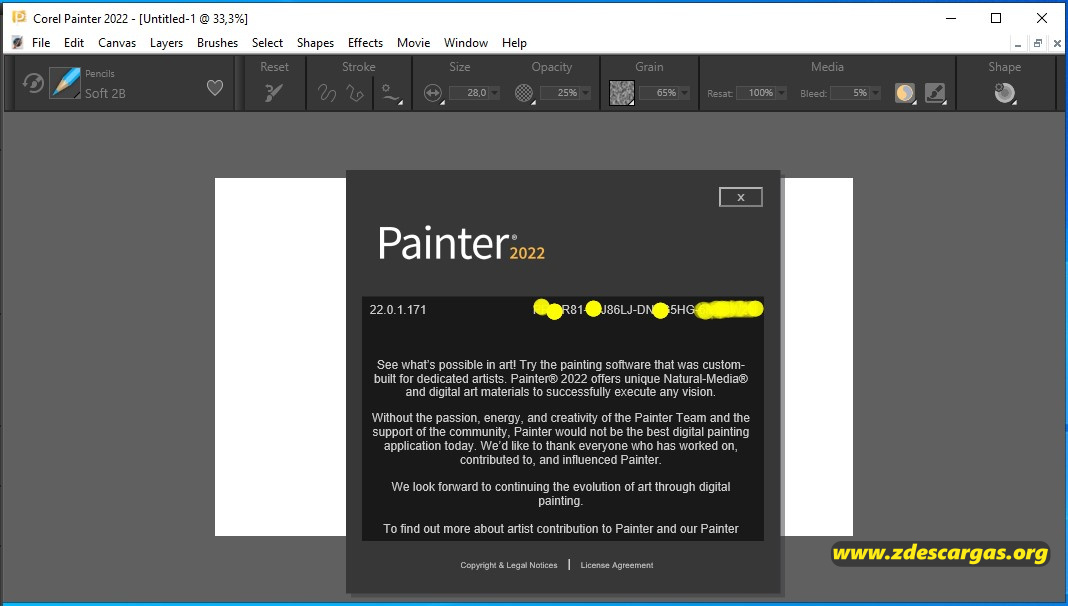Open the align to path stroke option
1068x606 pixels.
(391, 93)
